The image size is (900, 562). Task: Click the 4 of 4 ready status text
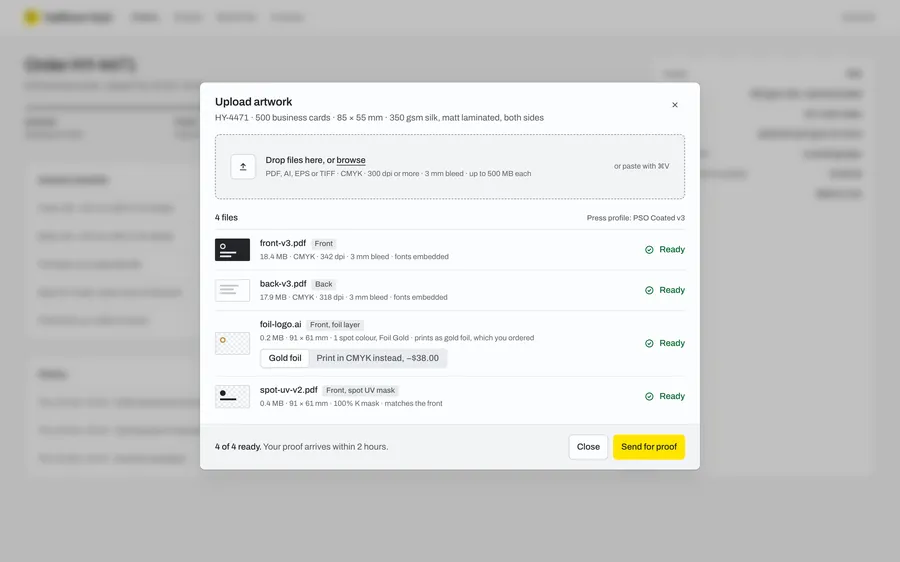pyautogui.click(x=238, y=447)
